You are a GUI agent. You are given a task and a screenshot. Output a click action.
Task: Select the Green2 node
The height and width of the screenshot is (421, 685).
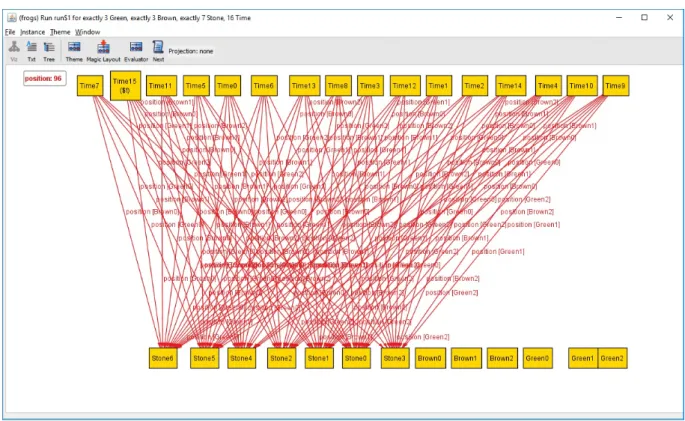[x=612, y=358]
